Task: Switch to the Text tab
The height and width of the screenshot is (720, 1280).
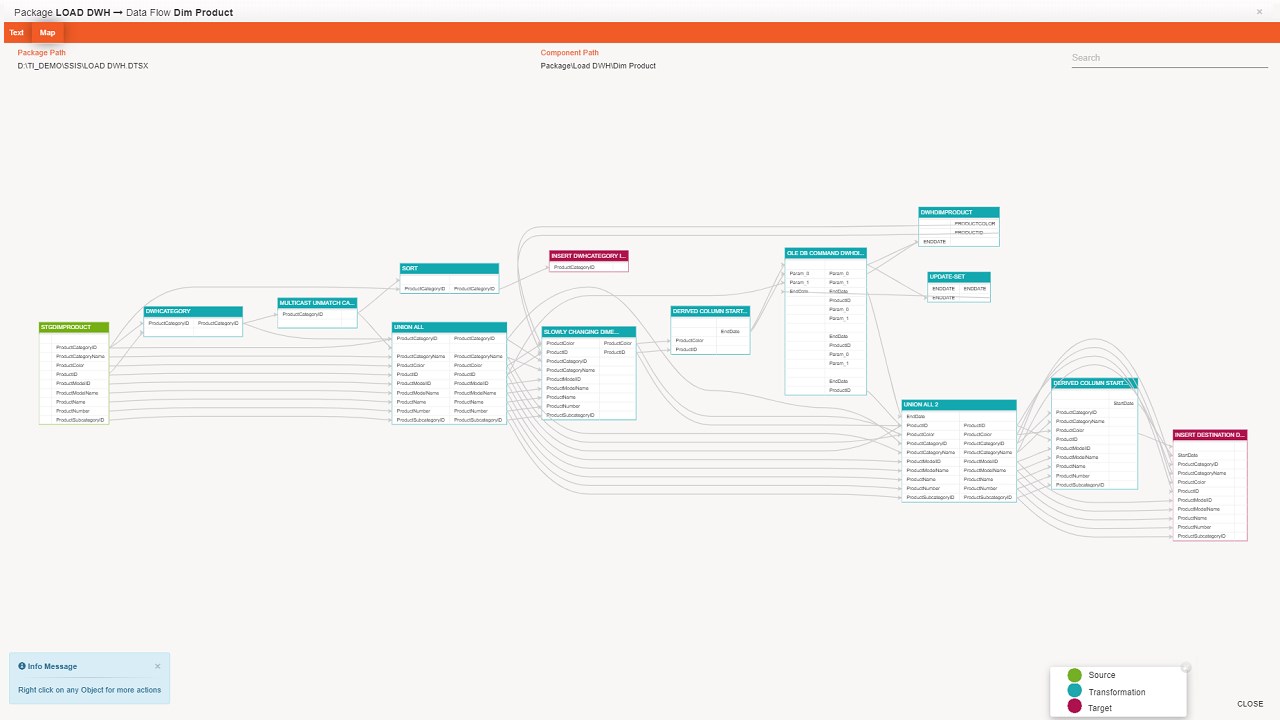Action: click(16, 33)
